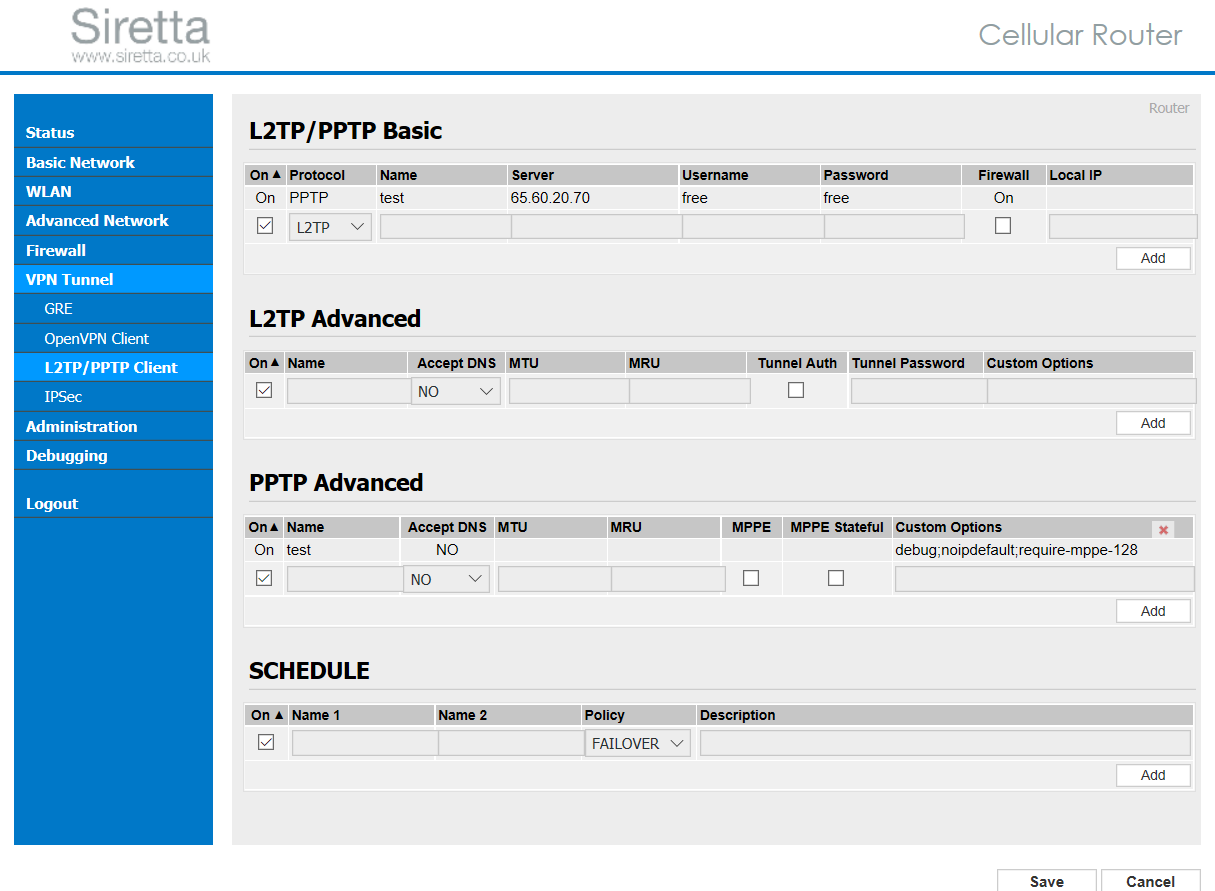Screen dimensions: 1215x891
Task: Click Name field in PPTP Advanced
Action: pos(345,578)
